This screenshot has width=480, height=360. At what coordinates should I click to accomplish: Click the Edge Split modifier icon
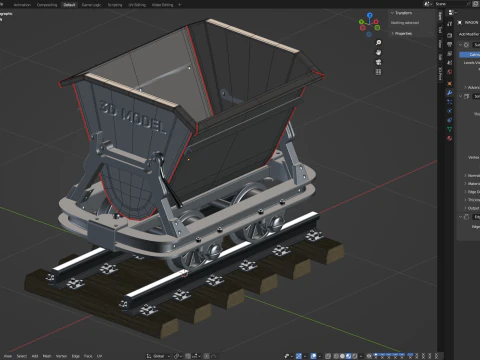point(466,217)
